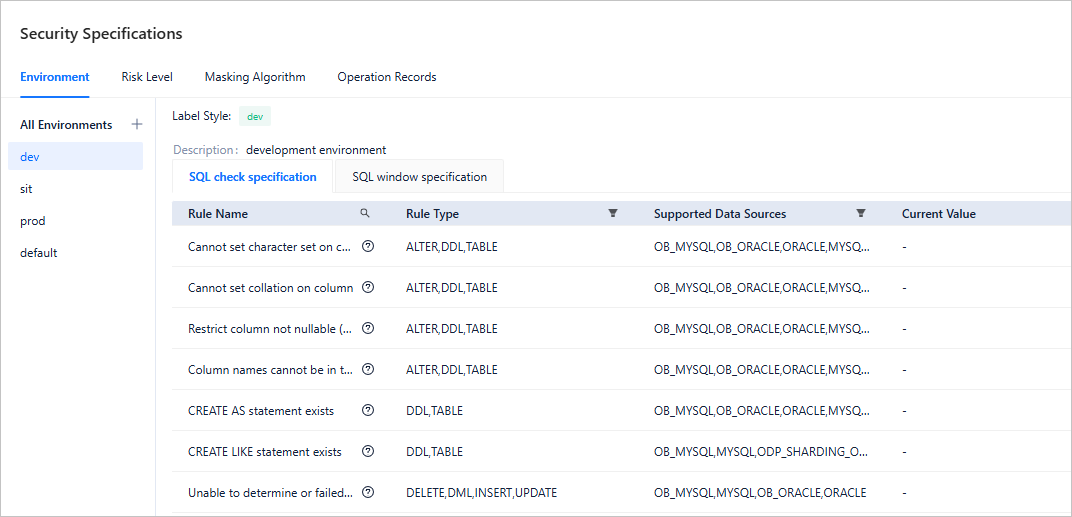This screenshot has width=1072, height=517.
Task: Click help icon beside Cannot set collation rule
Action: click(x=368, y=287)
